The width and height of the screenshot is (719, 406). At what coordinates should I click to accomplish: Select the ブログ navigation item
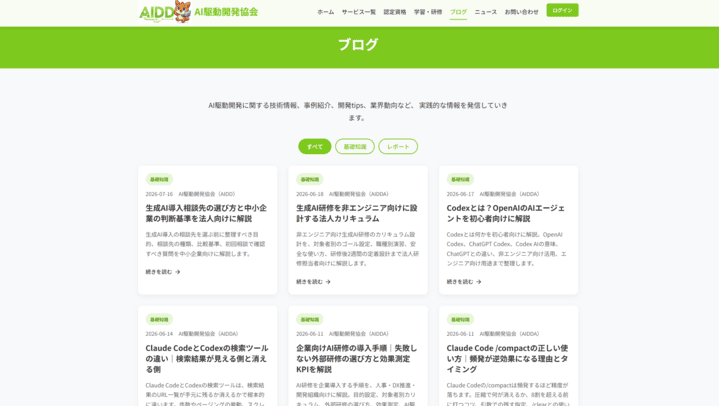458,12
